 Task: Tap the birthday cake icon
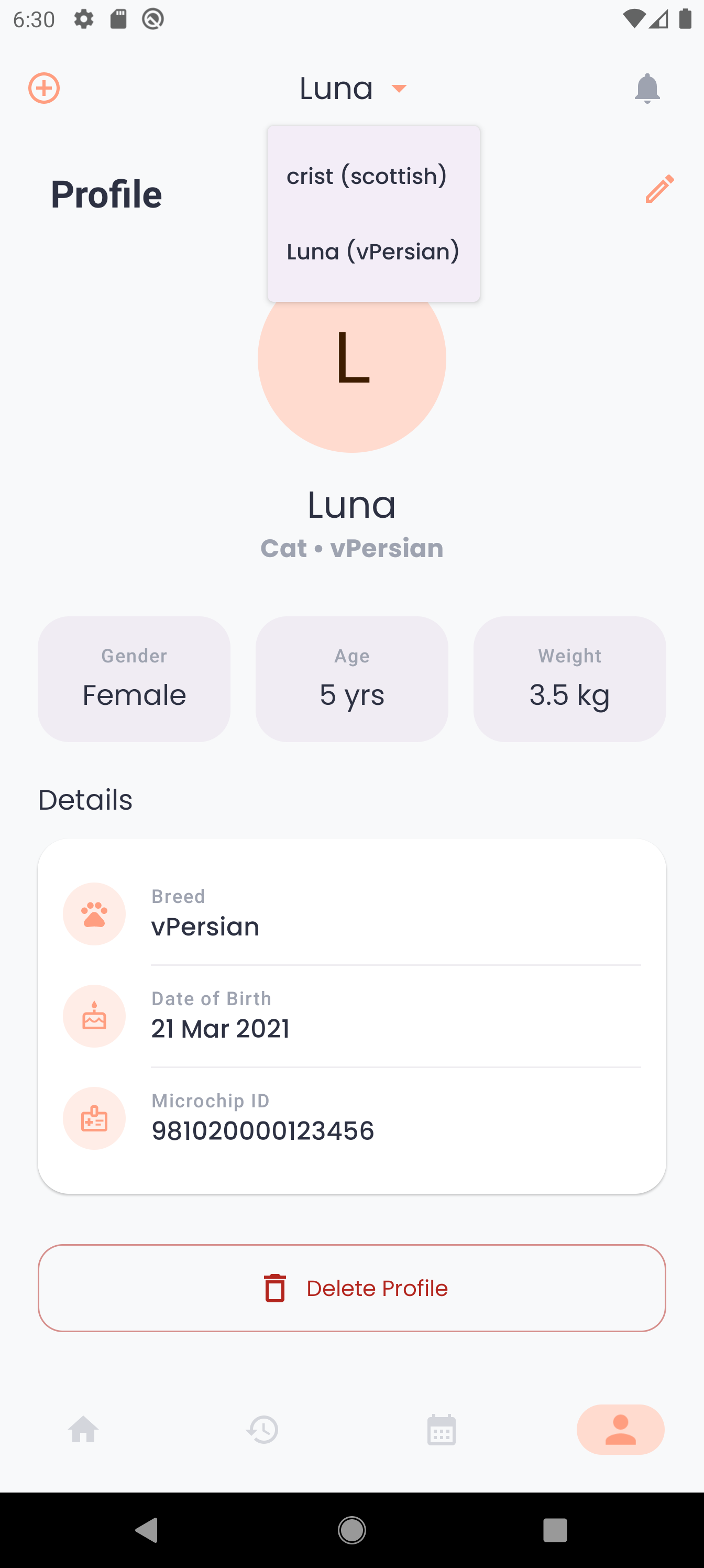point(94,1016)
